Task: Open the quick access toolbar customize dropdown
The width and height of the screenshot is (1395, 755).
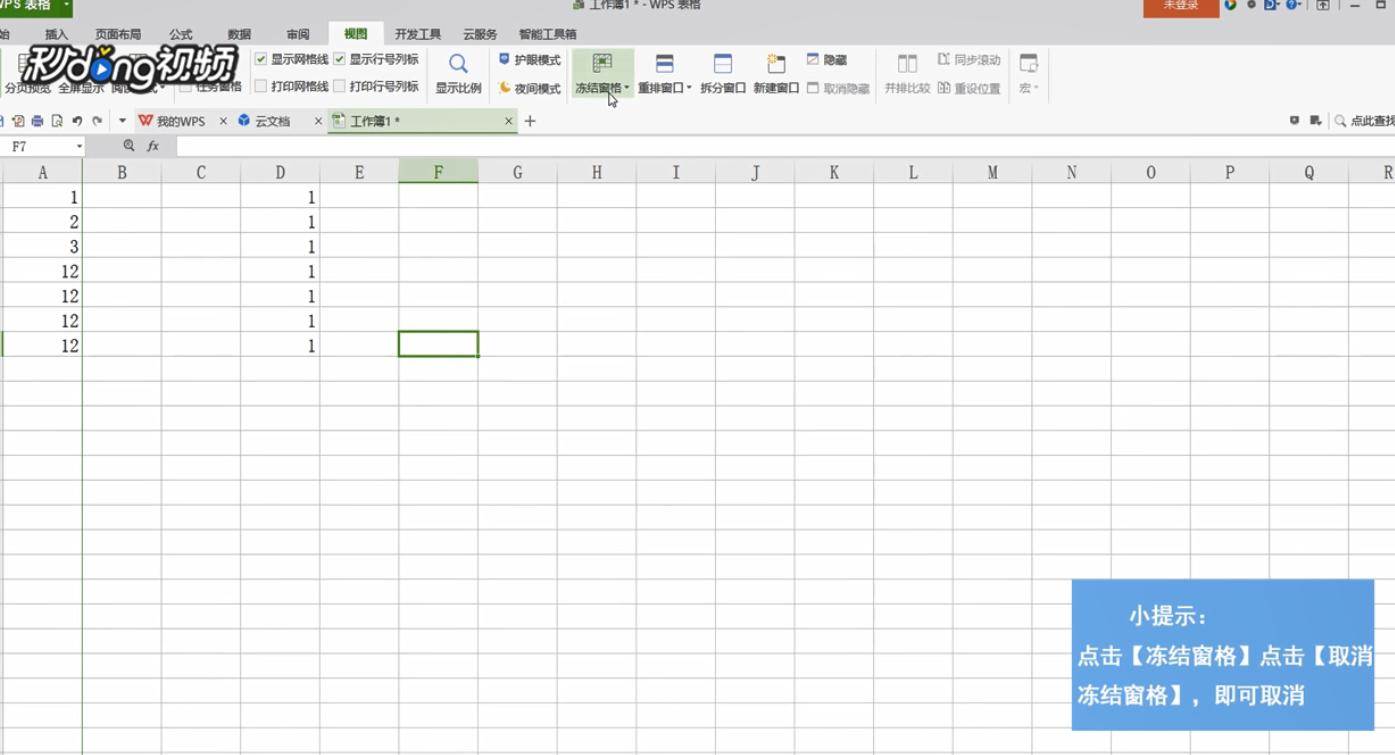Action: coord(122,121)
